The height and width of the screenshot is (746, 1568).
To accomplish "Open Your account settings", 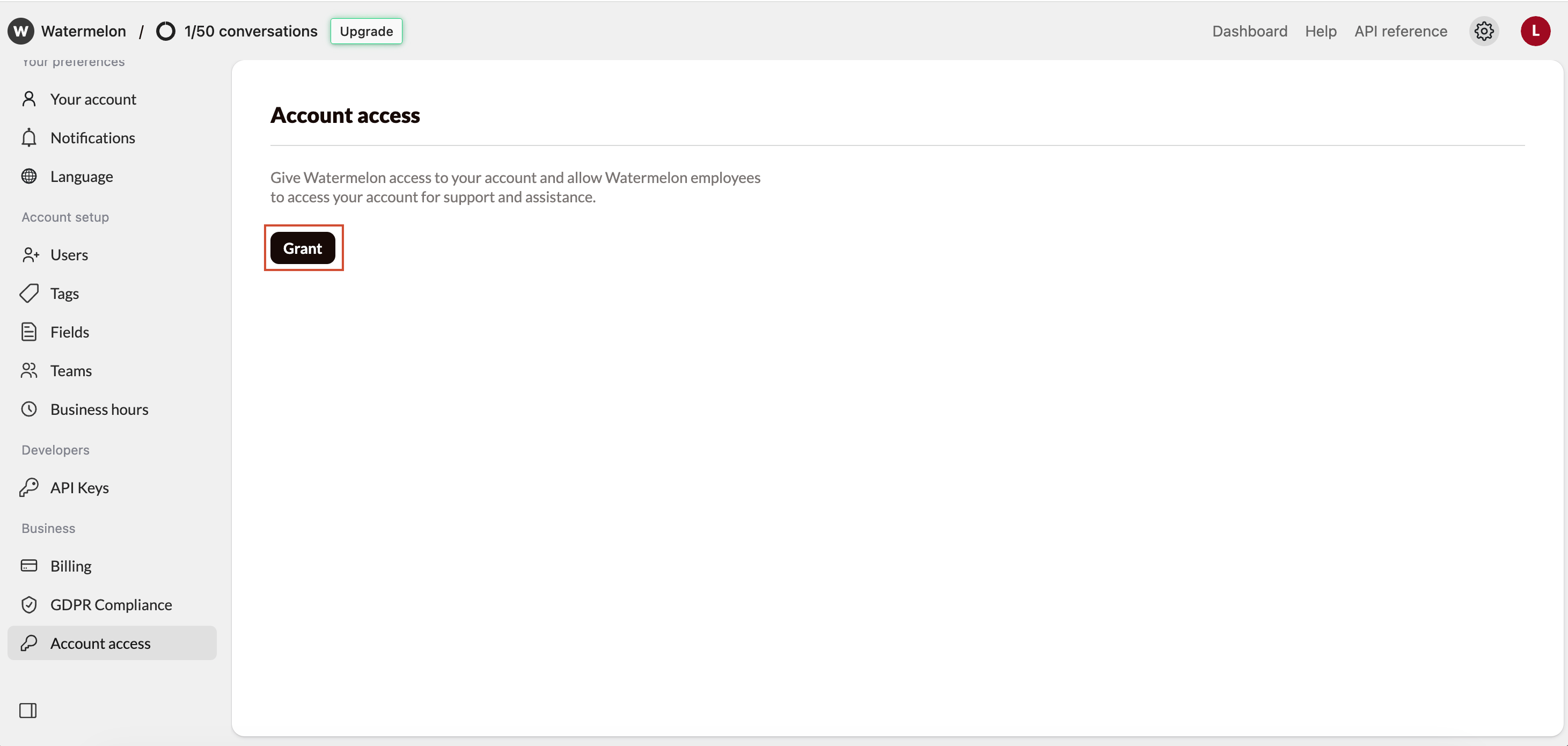I will [x=112, y=99].
